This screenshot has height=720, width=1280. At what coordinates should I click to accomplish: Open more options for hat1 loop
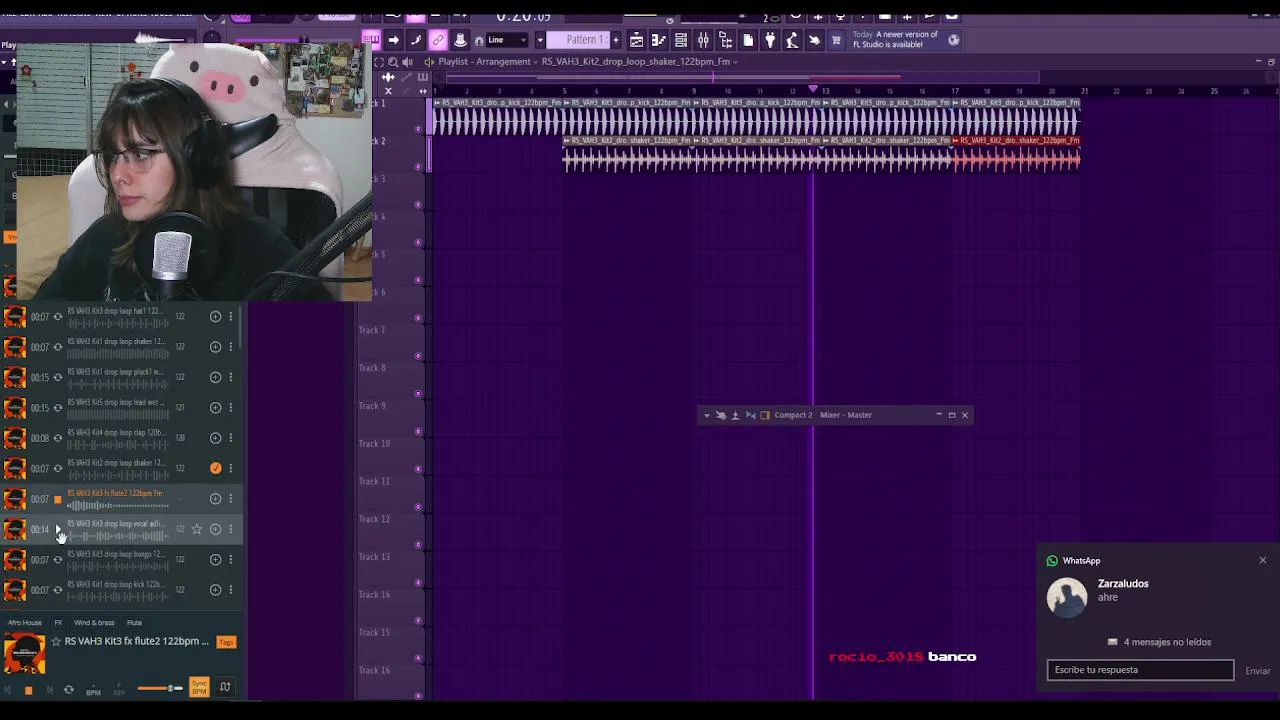230,317
